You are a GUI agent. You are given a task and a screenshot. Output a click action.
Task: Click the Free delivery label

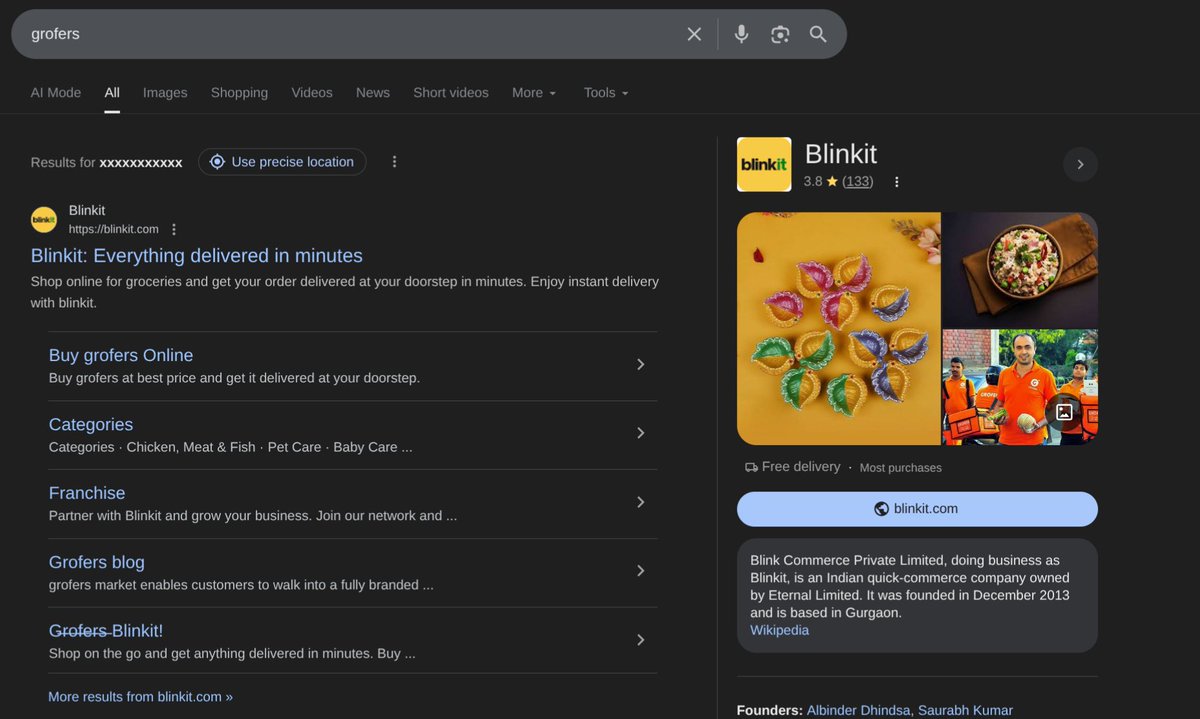(x=801, y=467)
